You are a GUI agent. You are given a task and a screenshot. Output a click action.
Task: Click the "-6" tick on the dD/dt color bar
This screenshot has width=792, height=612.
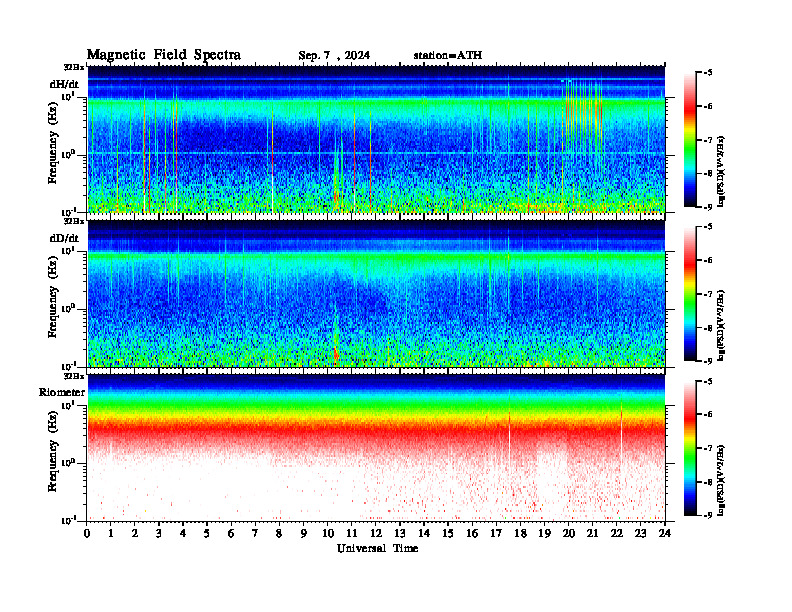708,261
